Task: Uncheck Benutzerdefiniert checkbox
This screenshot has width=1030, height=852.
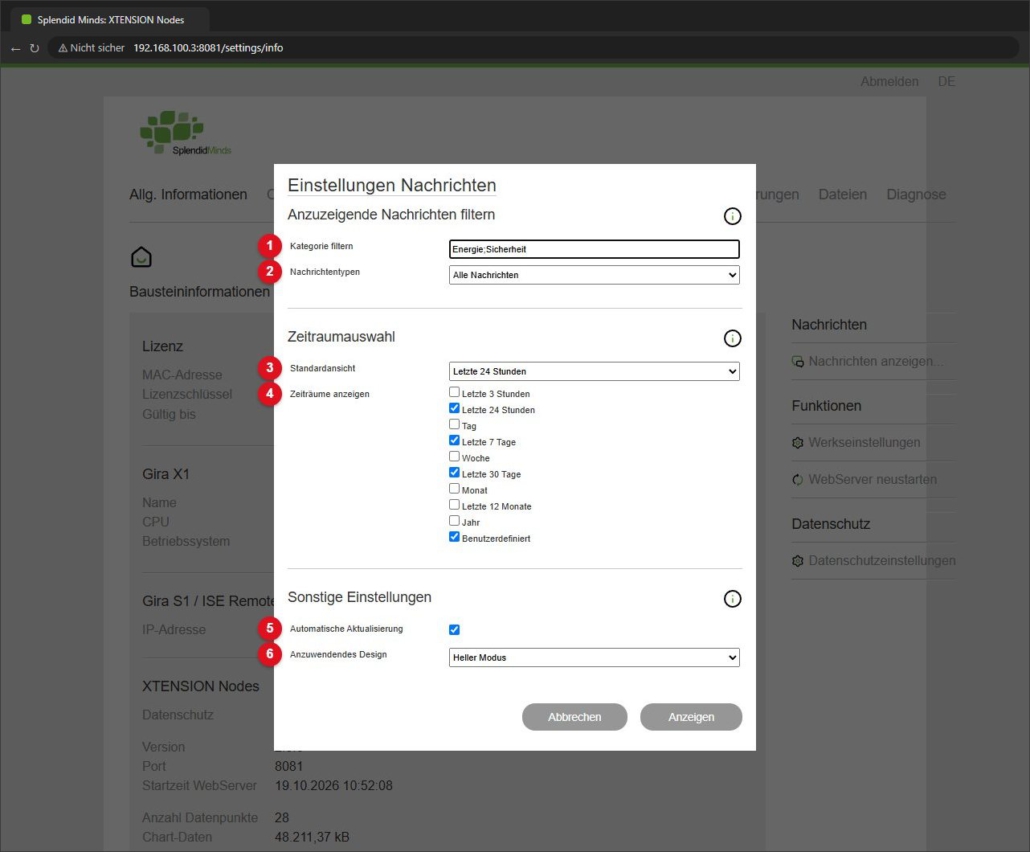Action: coord(454,537)
